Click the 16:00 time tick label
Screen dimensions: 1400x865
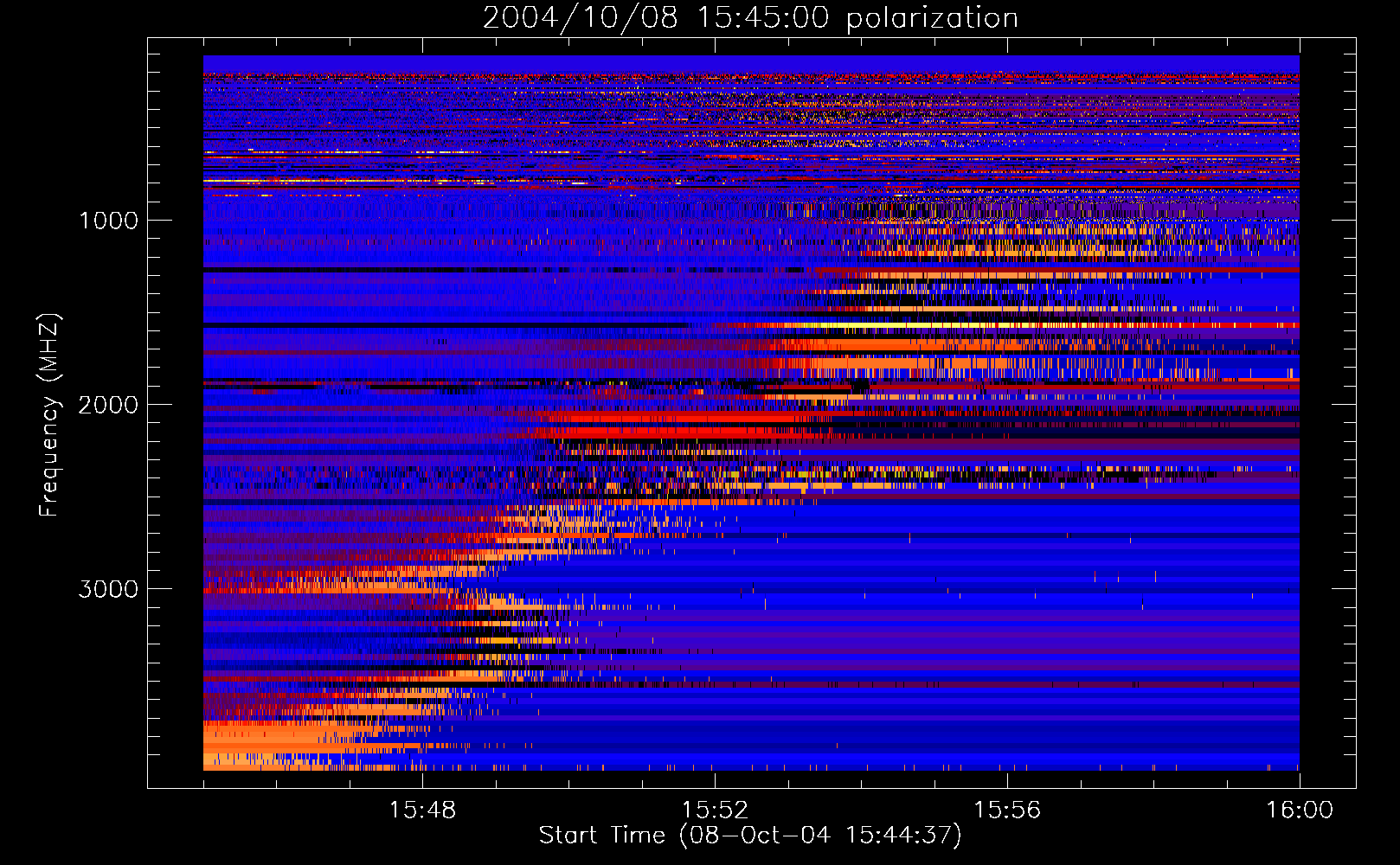1300,811
